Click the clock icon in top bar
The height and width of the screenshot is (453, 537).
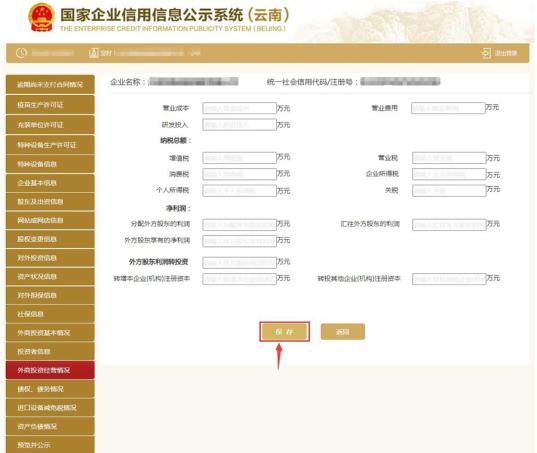tap(21, 53)
